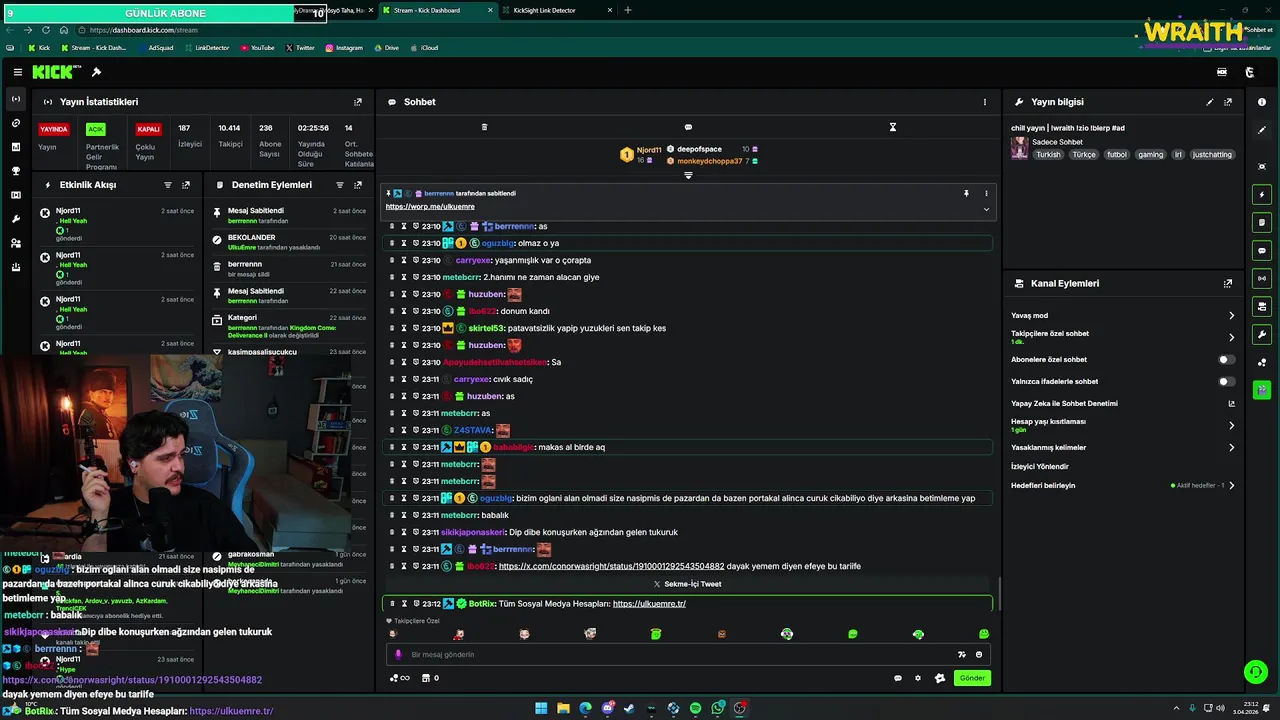Viewport: 1280px width, 720px height.
Task: Click the trash icon in chat toolbar
Action: 484,127
